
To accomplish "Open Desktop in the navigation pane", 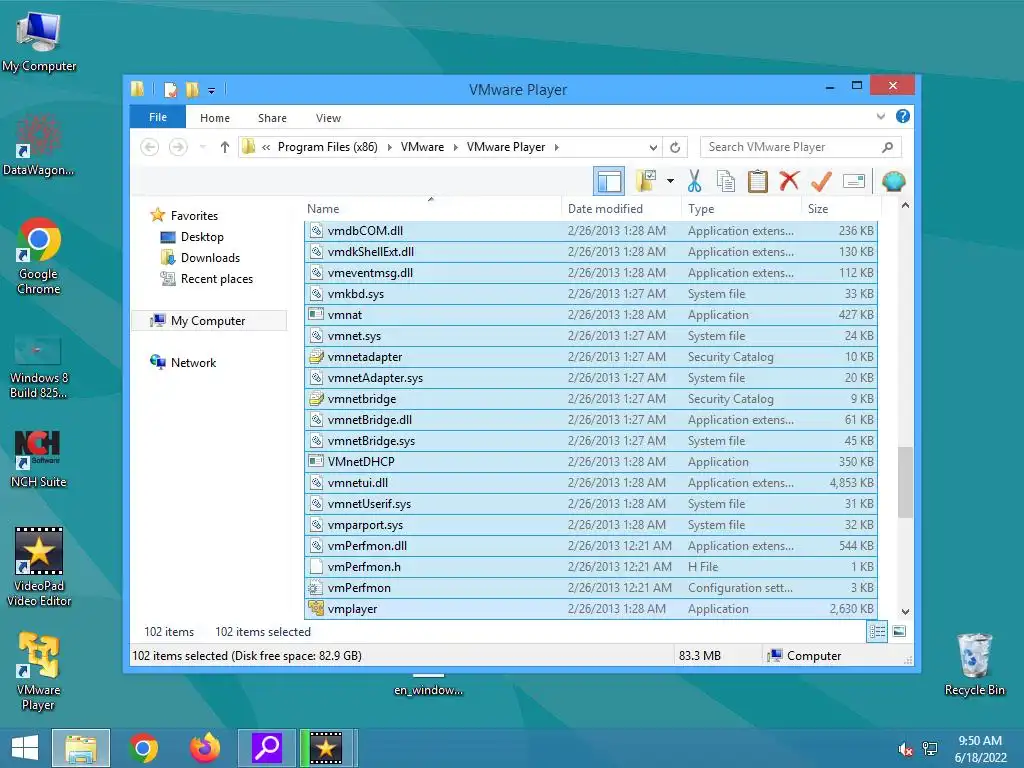I will point(202,237).
